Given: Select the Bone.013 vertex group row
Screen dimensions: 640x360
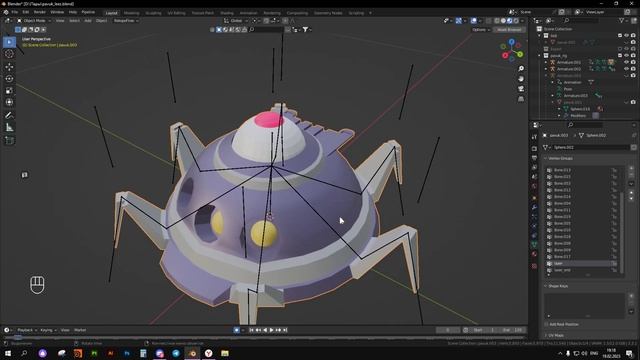Looking at the screenshot, I should point(582,170).
